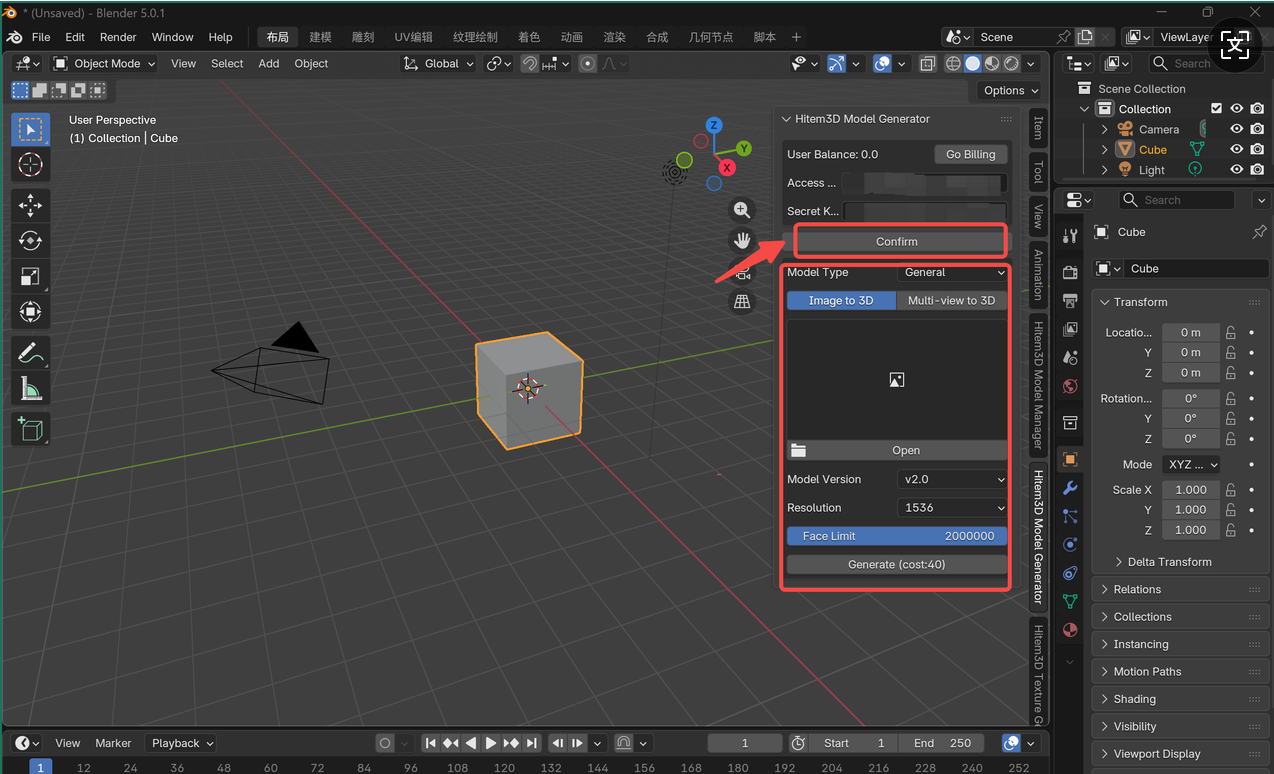Uncheck the Collection exclude checkbox

[1216, 109]
